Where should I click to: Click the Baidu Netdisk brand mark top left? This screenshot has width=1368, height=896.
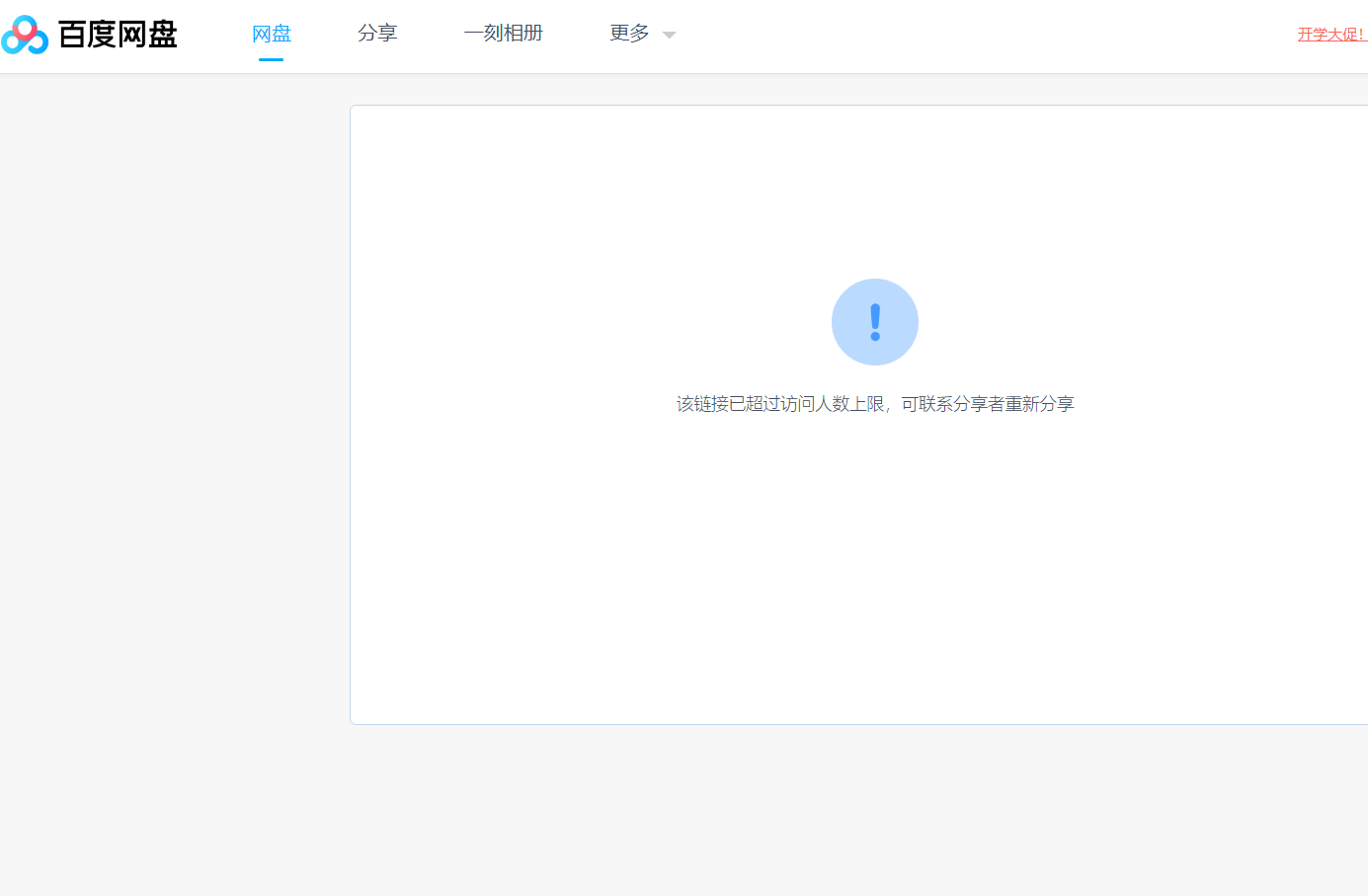pos(25,33)
